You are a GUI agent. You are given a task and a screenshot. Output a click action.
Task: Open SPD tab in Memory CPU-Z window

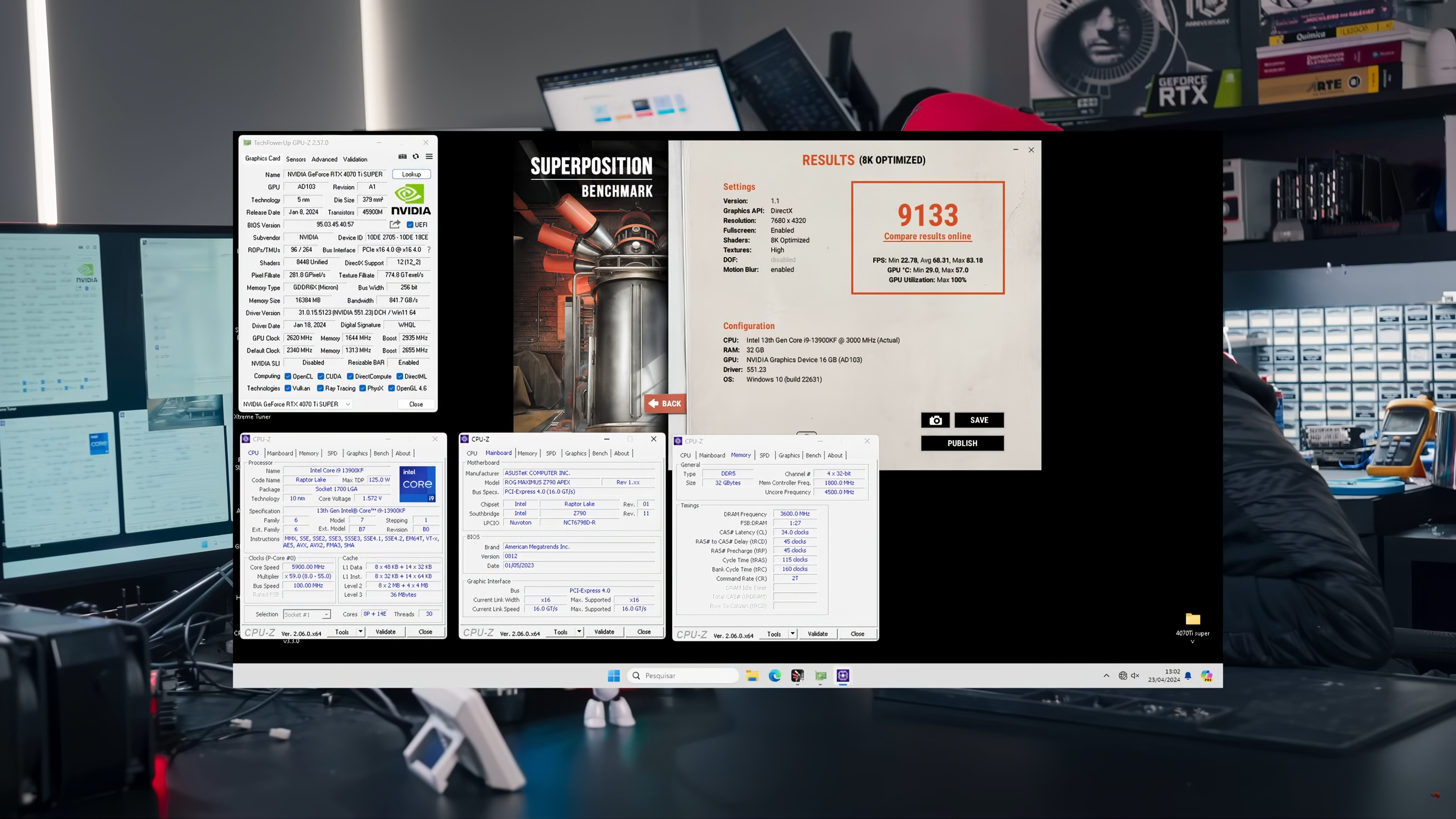point(764,455)
